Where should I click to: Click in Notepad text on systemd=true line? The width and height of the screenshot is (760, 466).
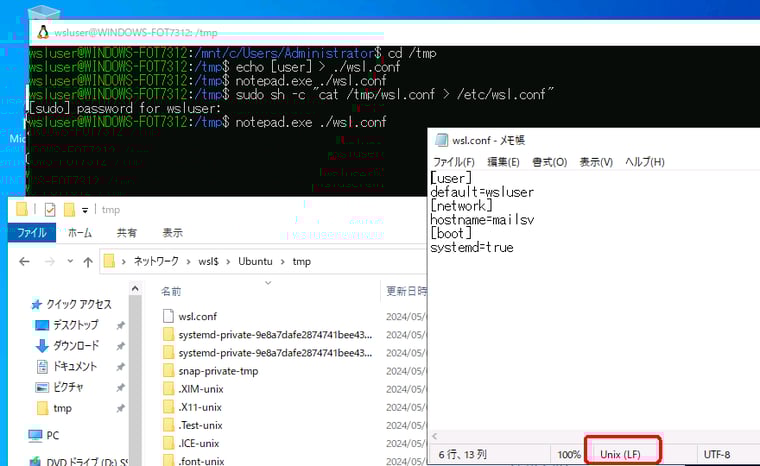472,248
